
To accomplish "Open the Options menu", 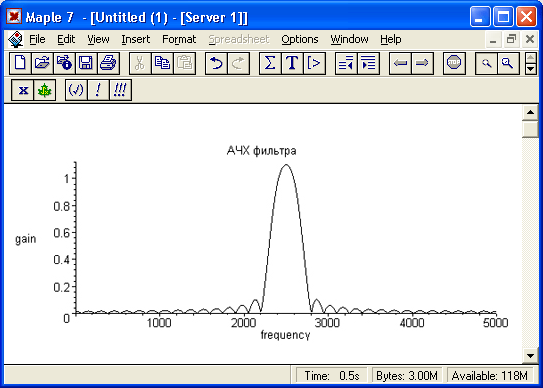I will [x=300, y=39].
